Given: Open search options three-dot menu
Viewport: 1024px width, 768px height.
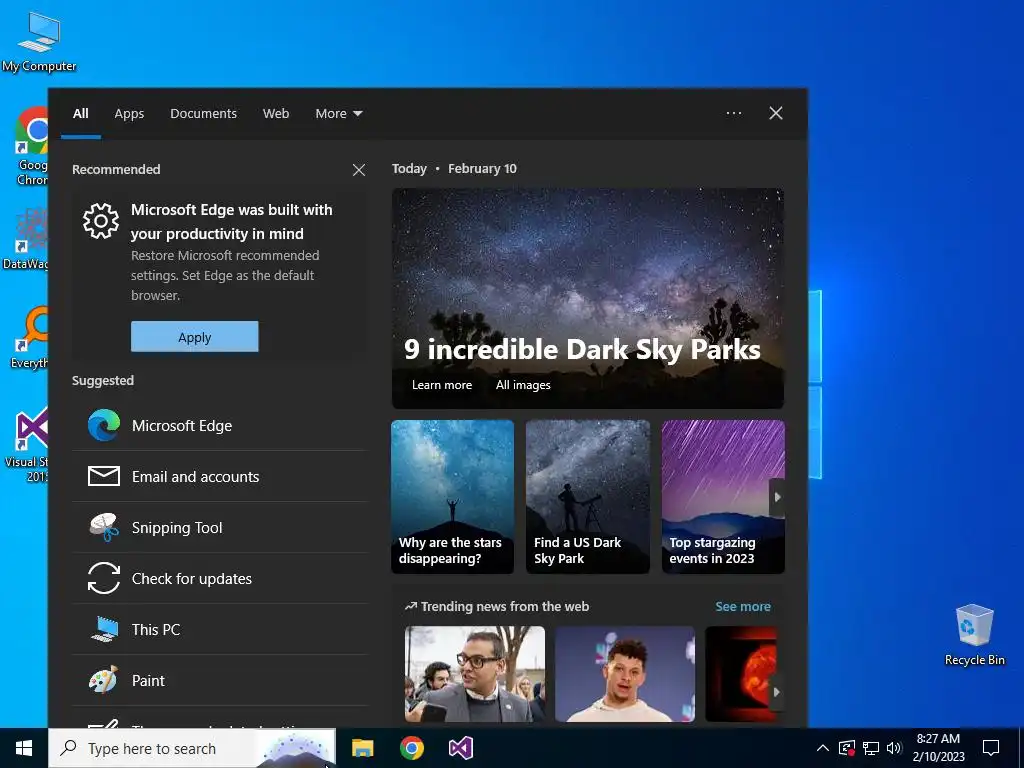Looking at the screenshot, I should [733, 113].
